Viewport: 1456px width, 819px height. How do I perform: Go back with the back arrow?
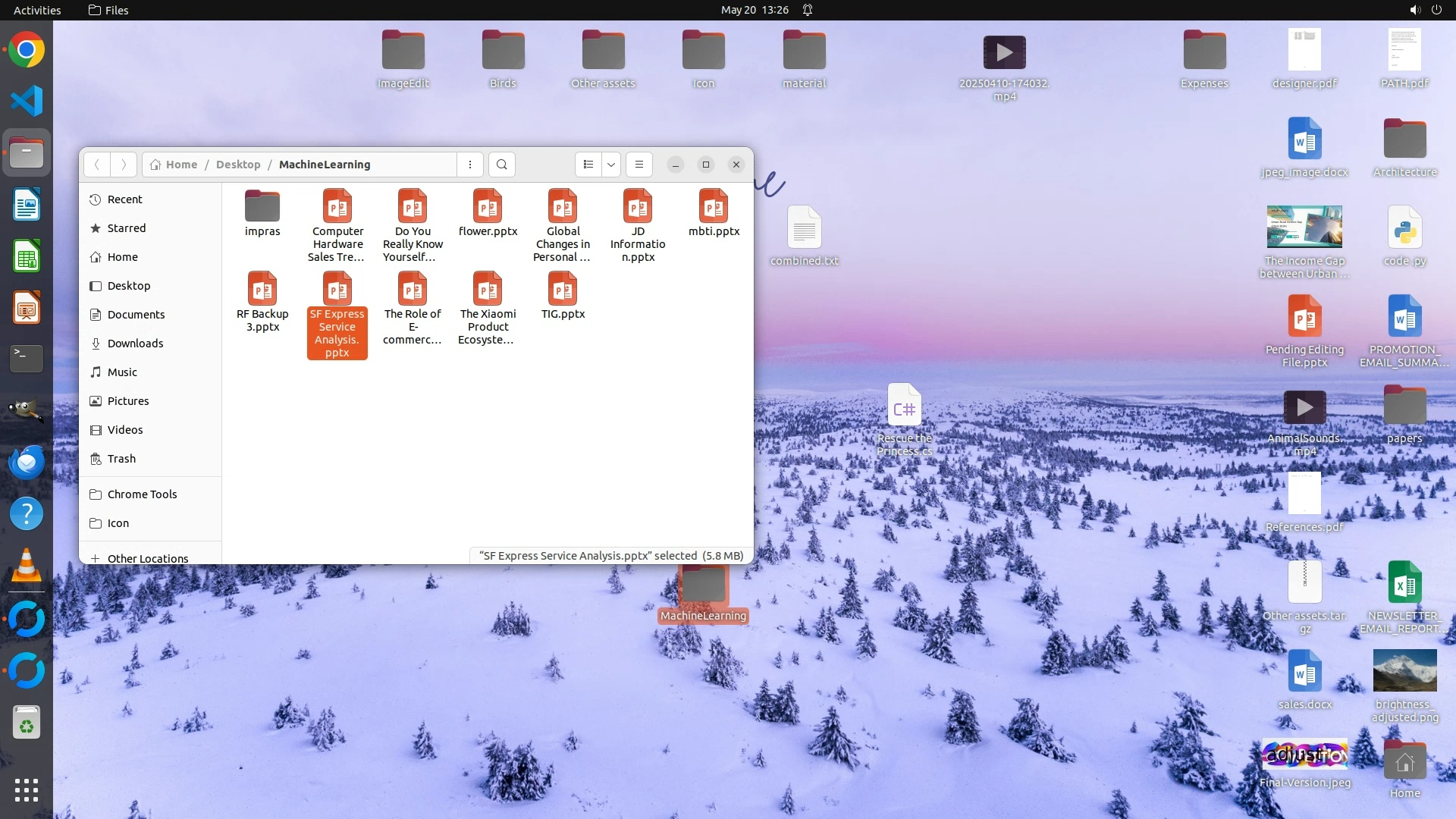(x=97, y=165)
